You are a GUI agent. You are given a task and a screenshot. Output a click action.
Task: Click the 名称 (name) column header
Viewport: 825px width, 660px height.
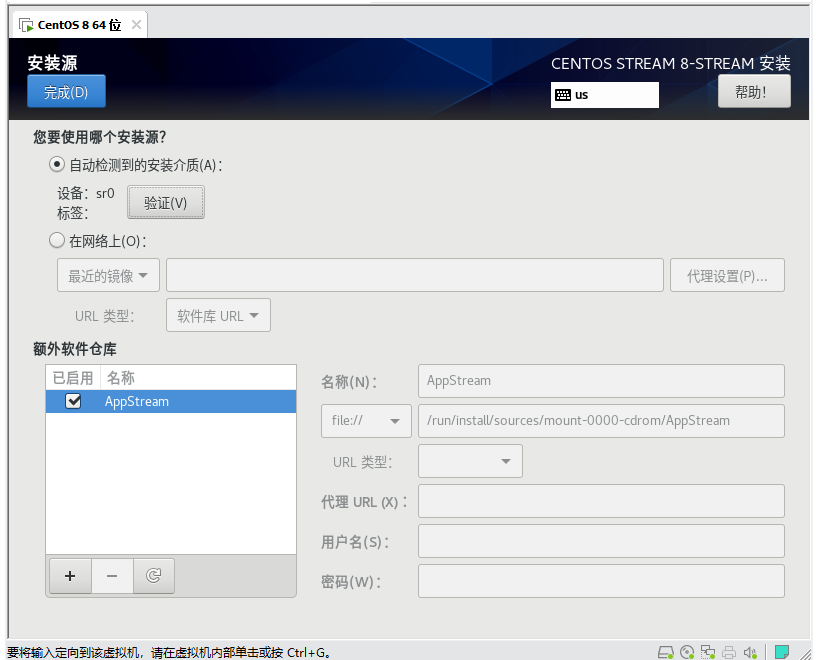tap(121, 378)
